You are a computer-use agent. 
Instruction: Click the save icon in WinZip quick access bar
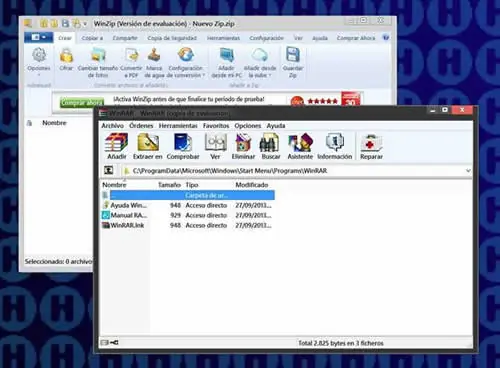pos(66,23)
